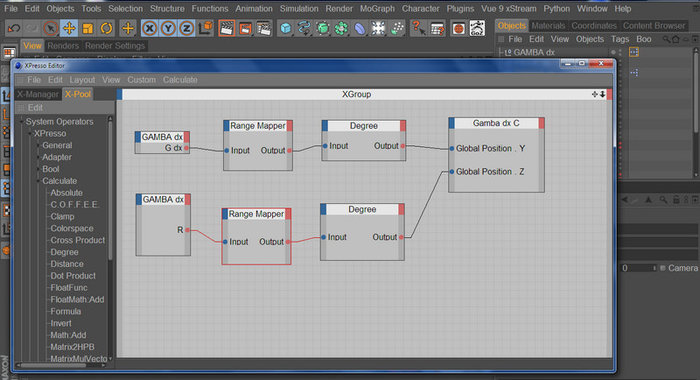Click the Help question mark cursor icon
700x380 pixels.
(x=418, y=29)
